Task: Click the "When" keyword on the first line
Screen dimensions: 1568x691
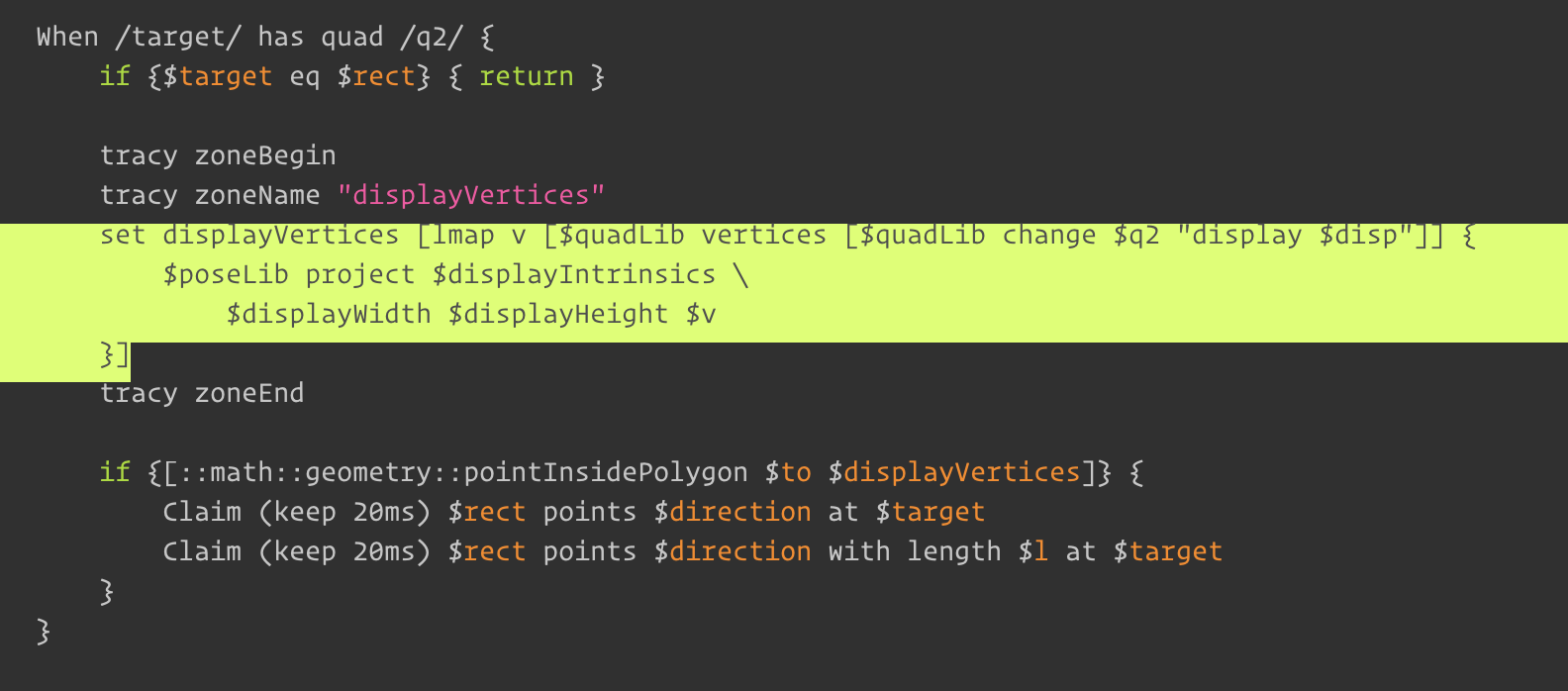Action: (67, 37)
